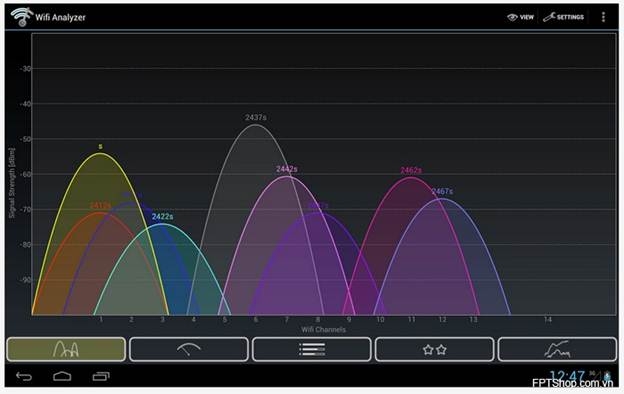Switch to the signal meter gauge tab

coord(189,349)
